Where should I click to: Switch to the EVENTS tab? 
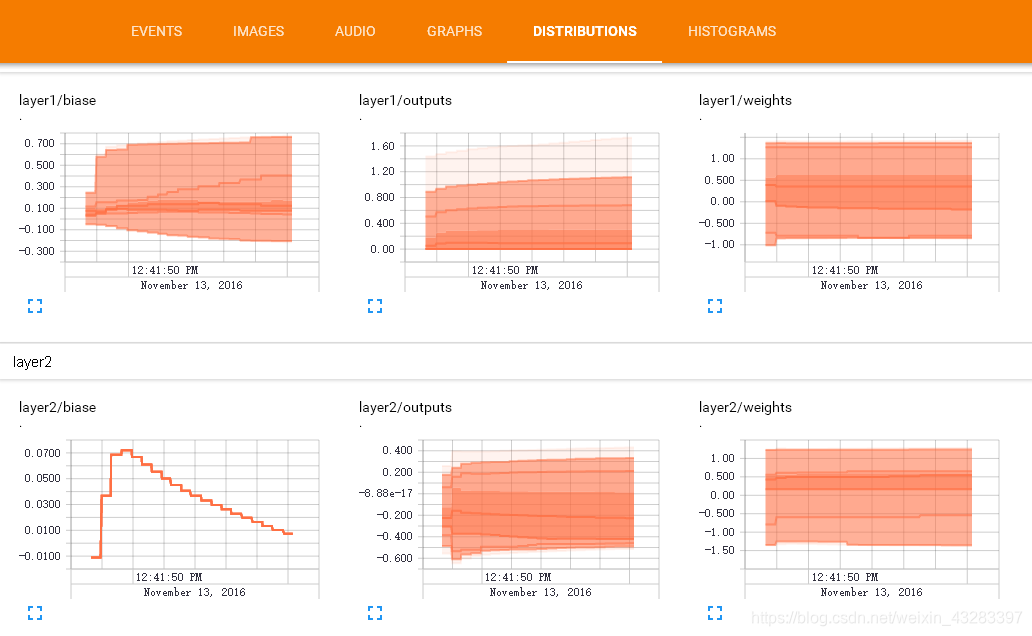pos(157,31)
